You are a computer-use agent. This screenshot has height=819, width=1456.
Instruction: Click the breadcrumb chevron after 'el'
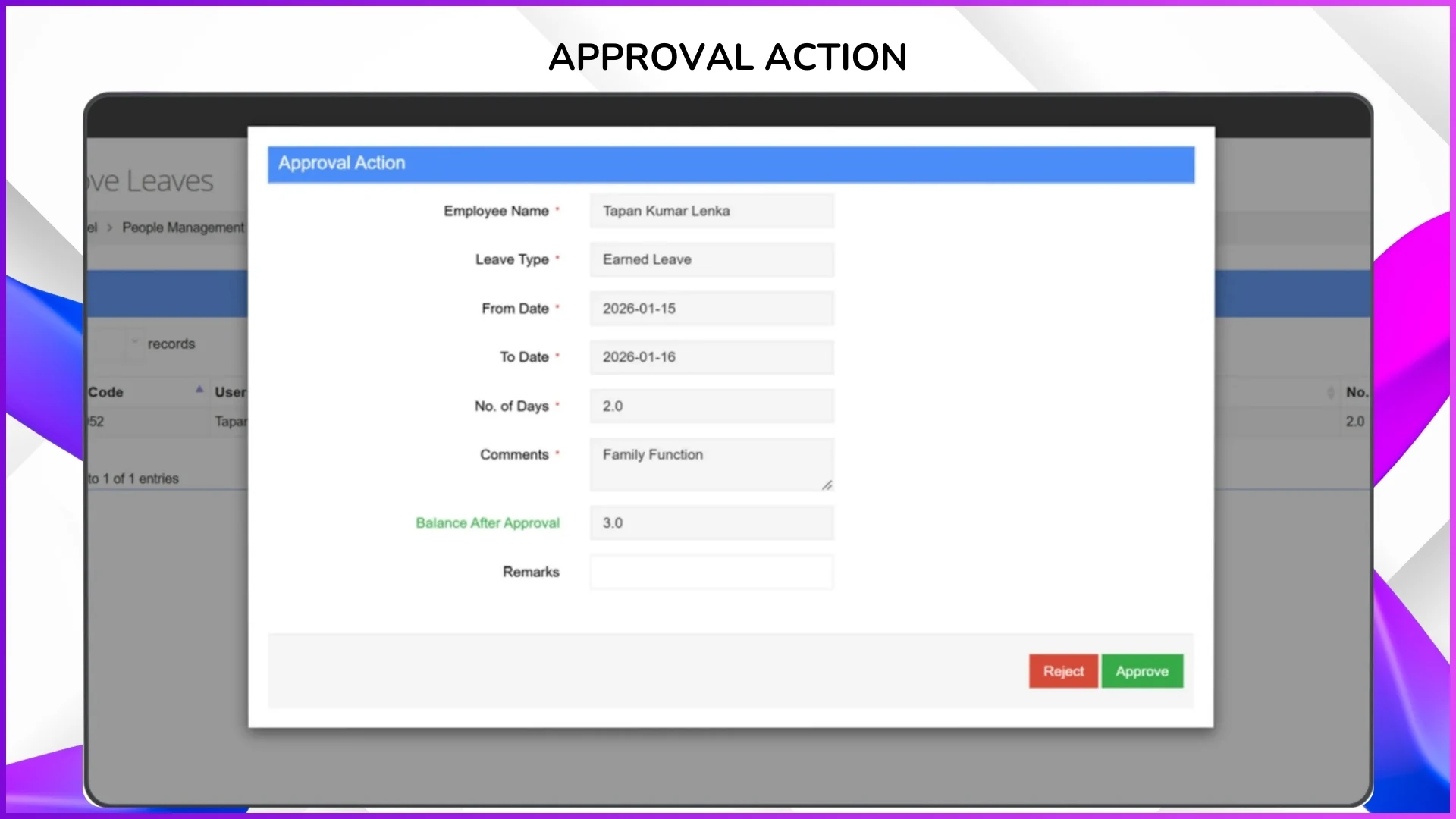click(110, 227)
